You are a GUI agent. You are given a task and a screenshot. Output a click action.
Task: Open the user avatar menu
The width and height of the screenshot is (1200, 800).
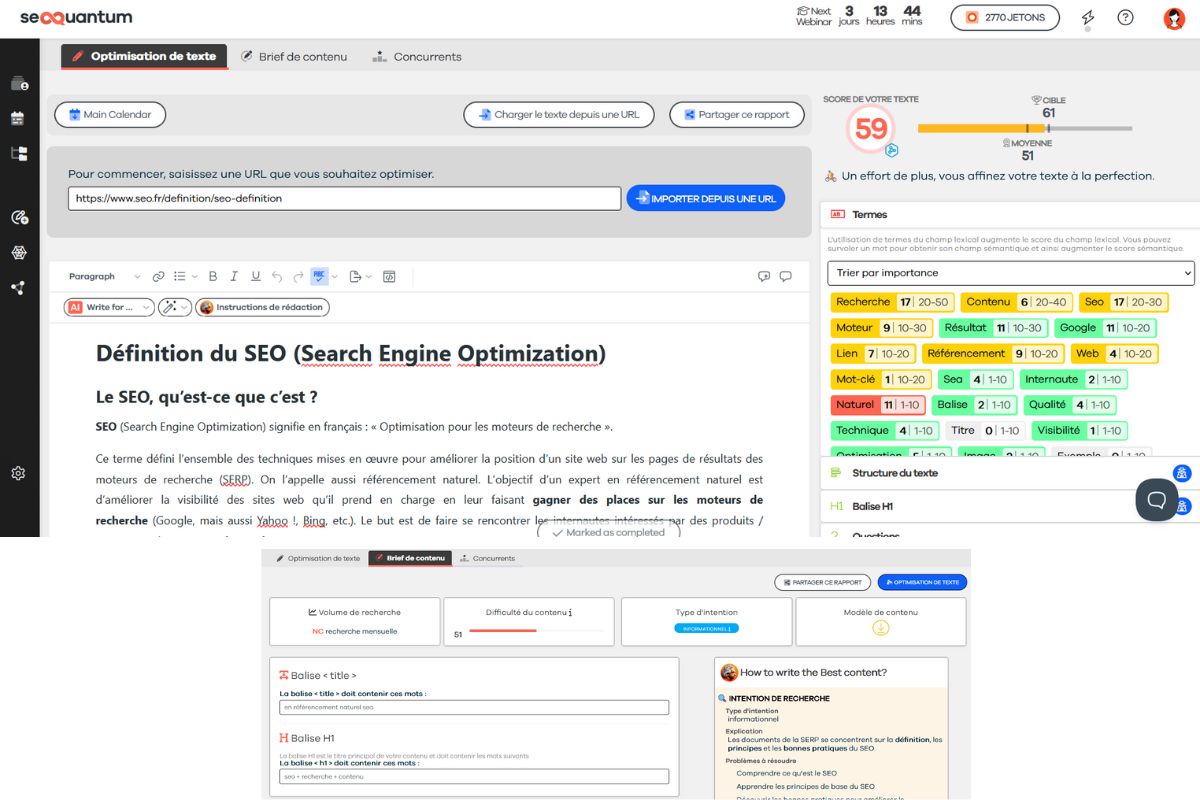(x=1174, y=18)
